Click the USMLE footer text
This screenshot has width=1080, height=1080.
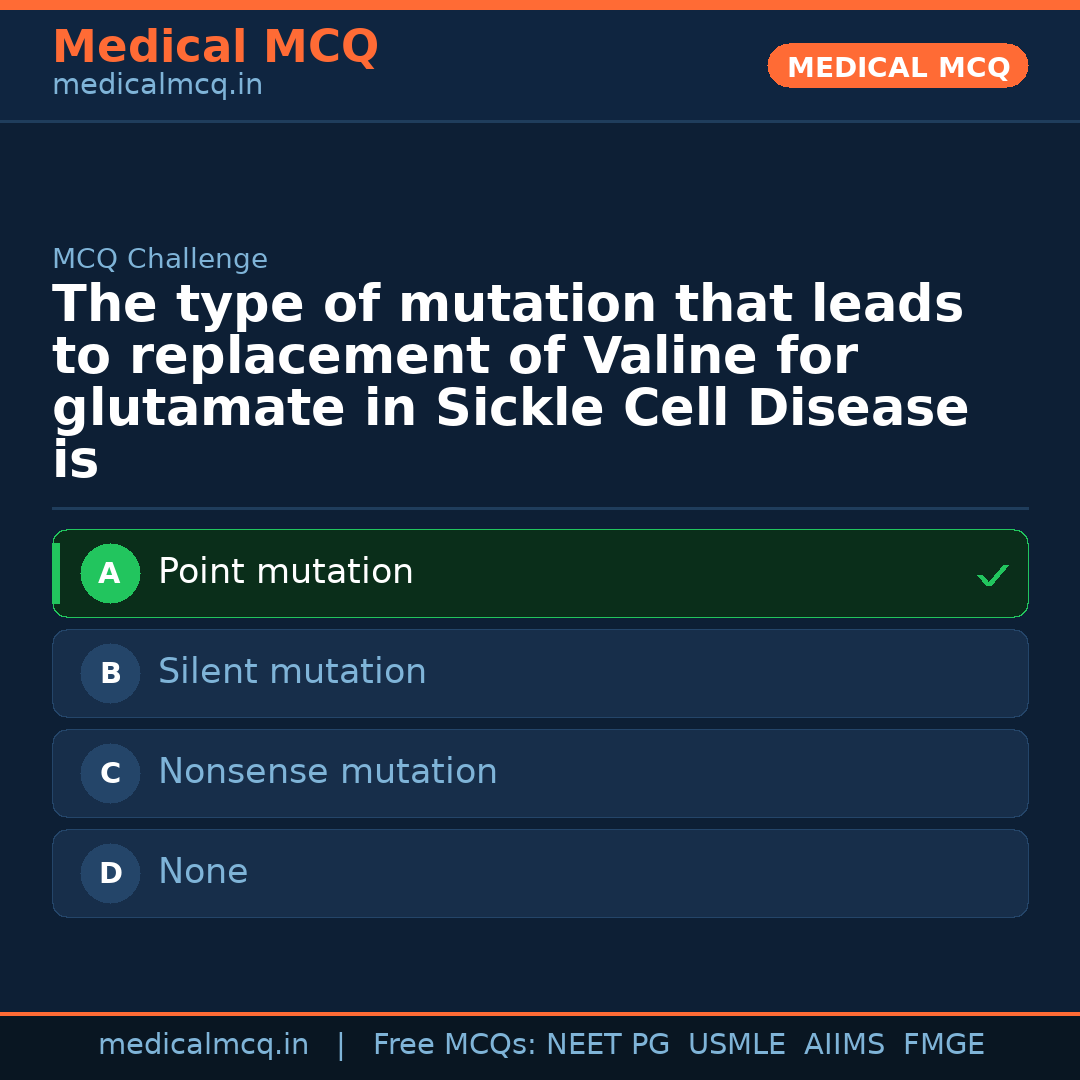coord(736,1045)
